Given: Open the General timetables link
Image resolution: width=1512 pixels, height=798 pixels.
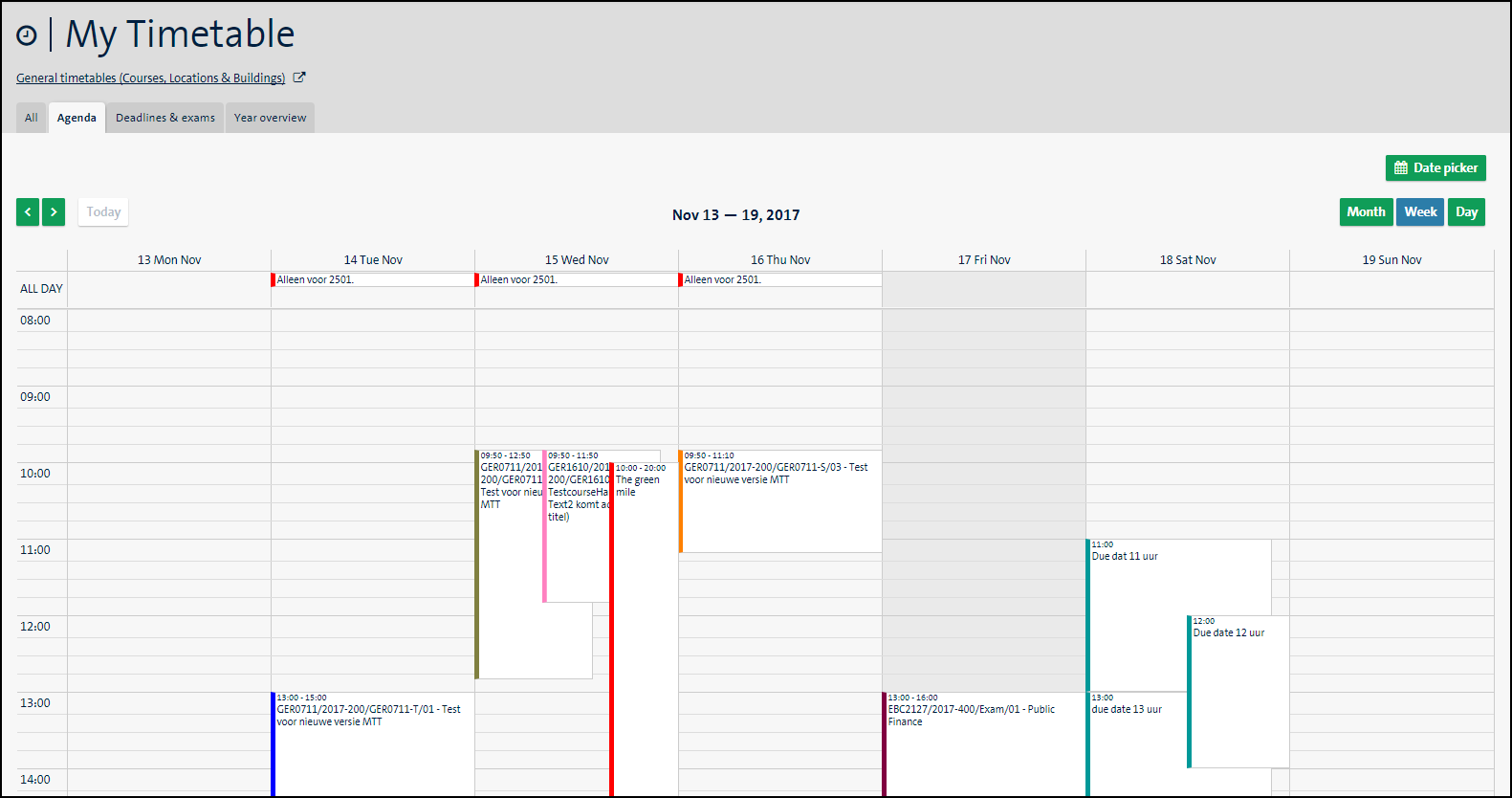Looking at the screenshot, I should click(x=150, y=78).
